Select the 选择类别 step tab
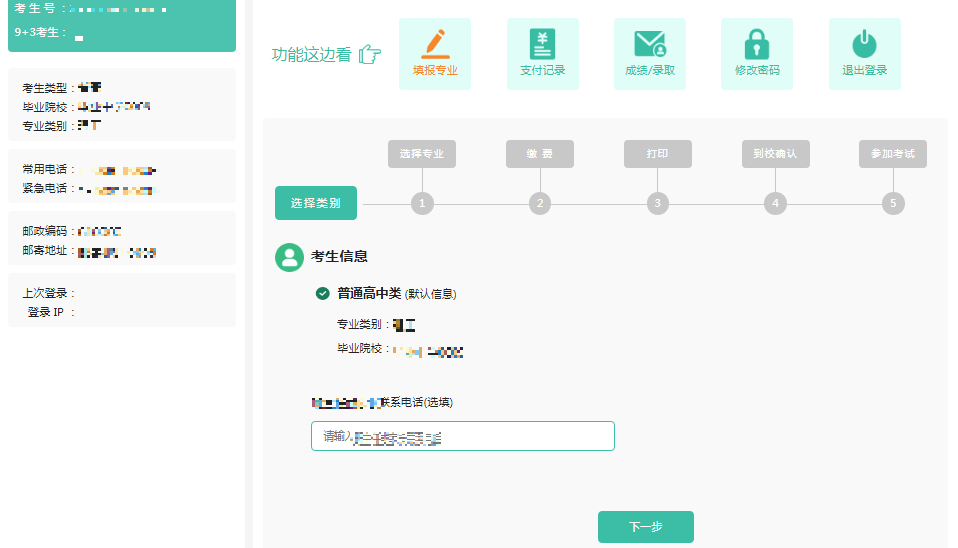958x548 pixels. click(x=316, y=203)
